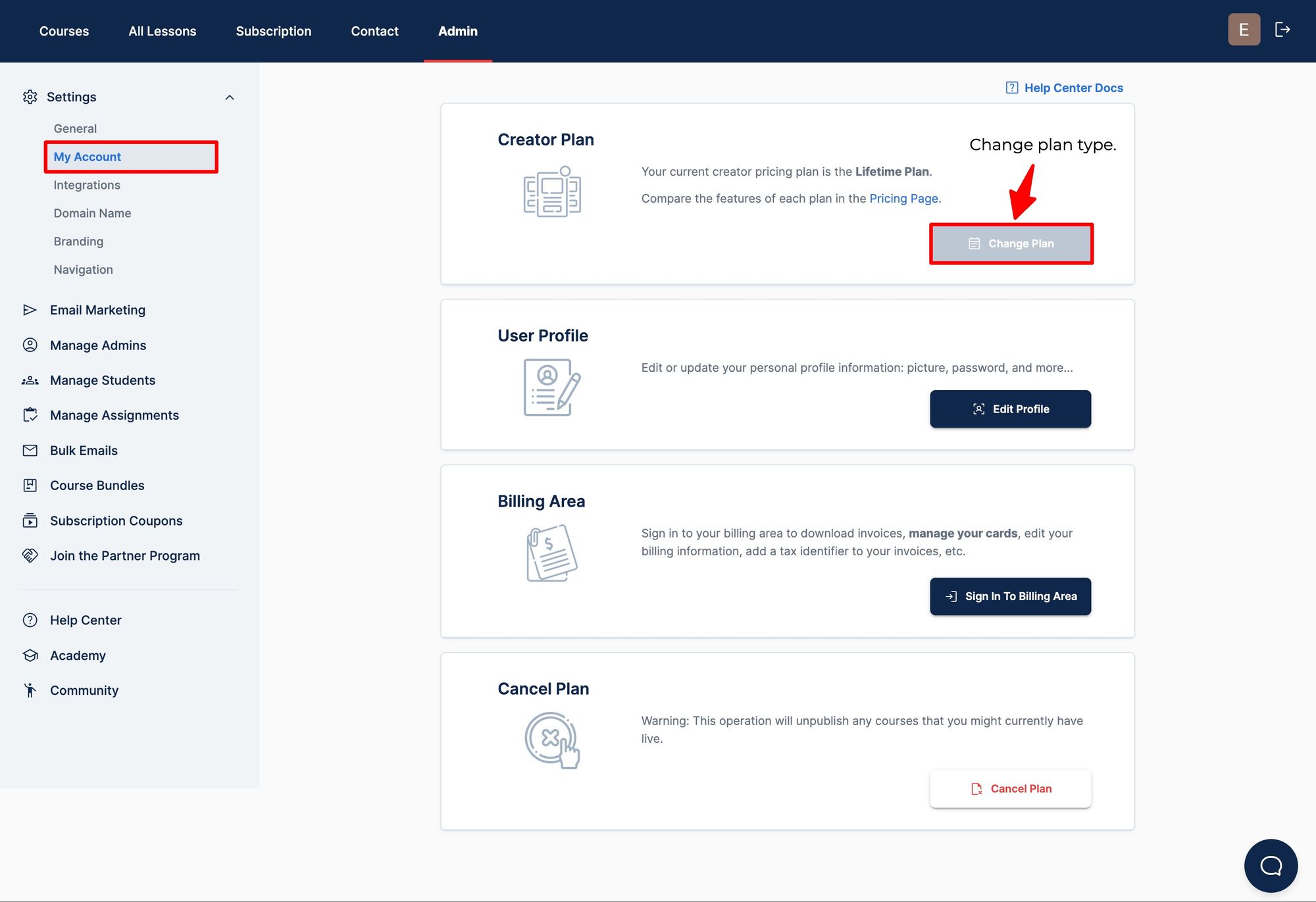Open the Help Center Docs link
The image size is (1316, 902).
coord(1064,88)
